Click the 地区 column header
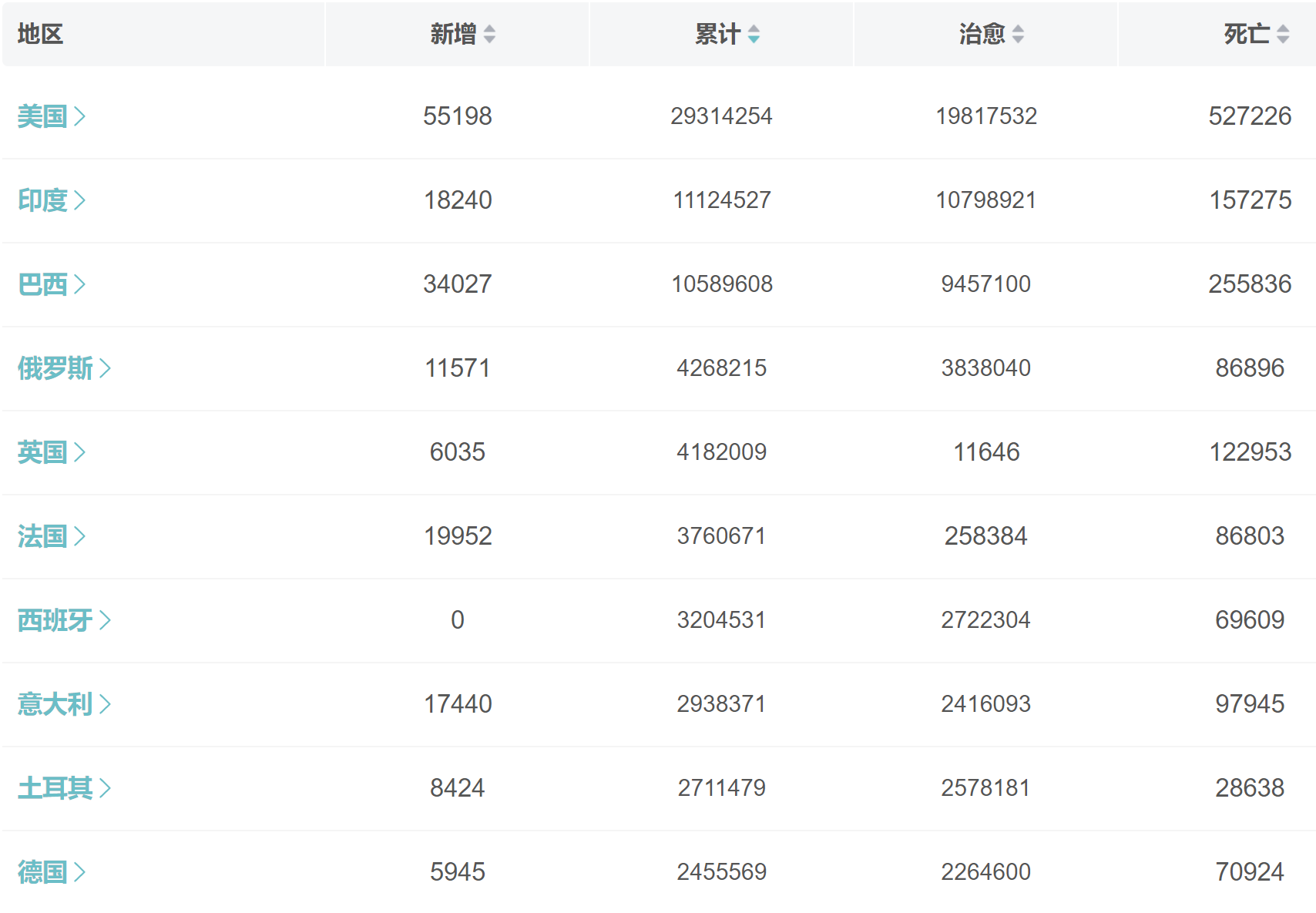The image size is (1316, 913). 40,35
